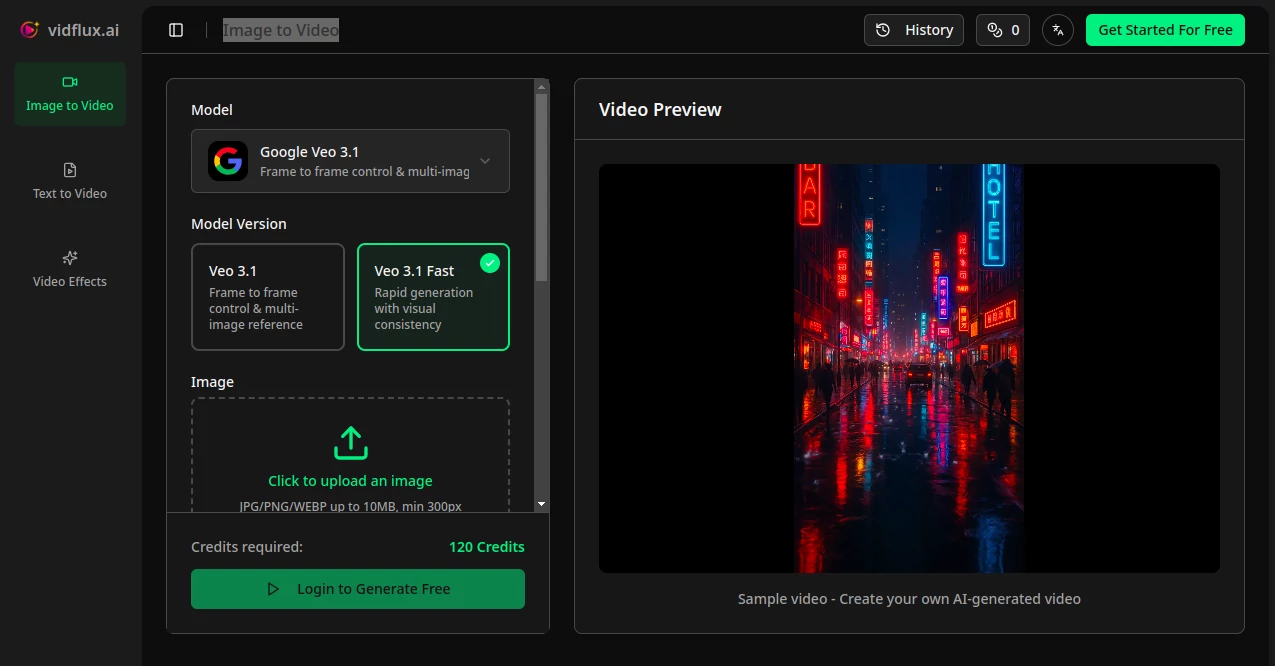This screenshot has width=1275, height=666.
Task: Click the green upload arrow icon
Action: [350, 441]
